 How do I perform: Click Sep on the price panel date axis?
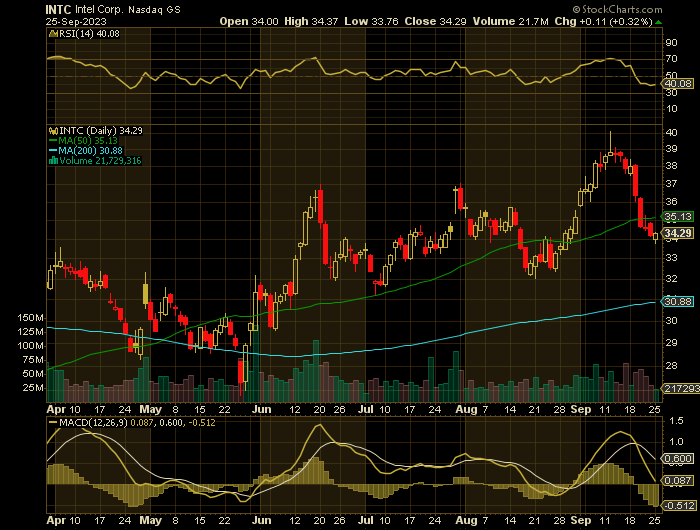pyautogui.click(x=581, y=409)
